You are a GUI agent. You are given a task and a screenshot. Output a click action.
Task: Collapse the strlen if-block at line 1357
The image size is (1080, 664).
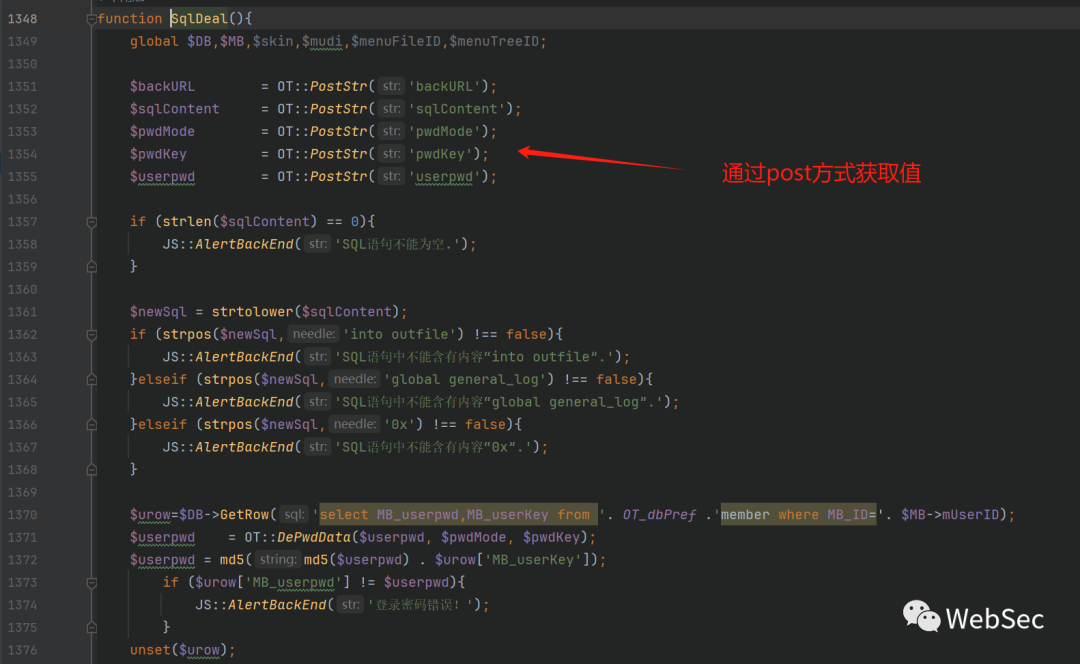click(x=92, y=222)
